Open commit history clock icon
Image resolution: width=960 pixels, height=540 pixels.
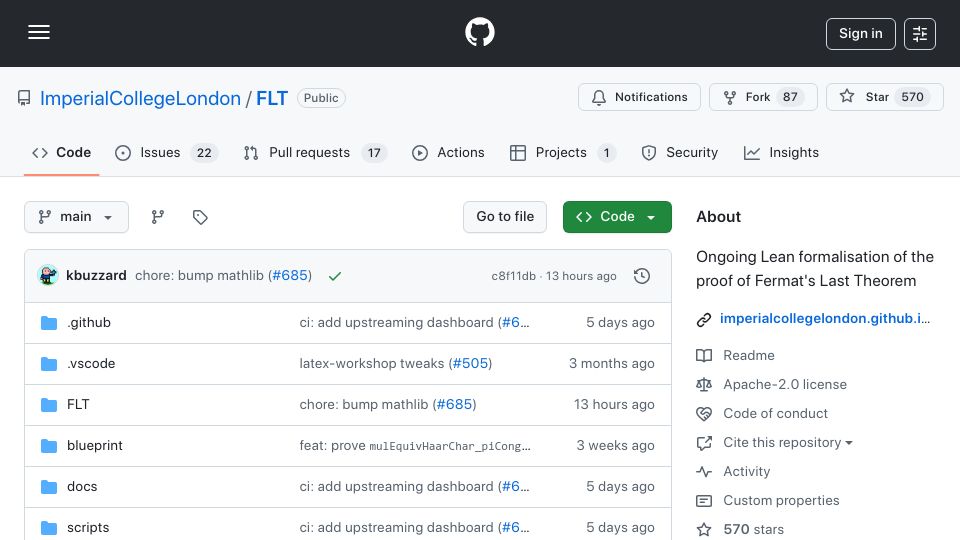pos(642,276)
